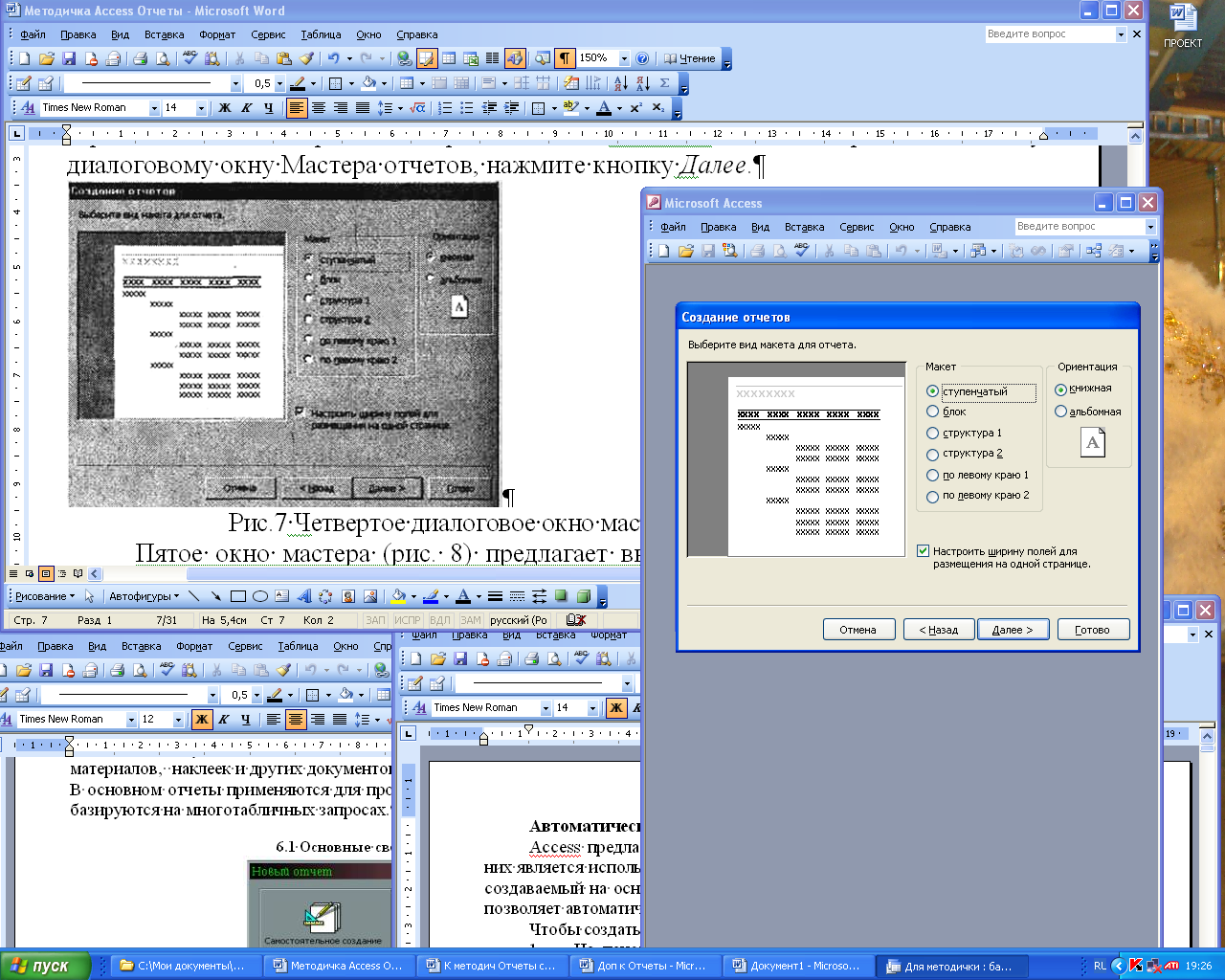Choose книжная orientation
The image size is (1225, 980).
click(x=1060, y=390)
